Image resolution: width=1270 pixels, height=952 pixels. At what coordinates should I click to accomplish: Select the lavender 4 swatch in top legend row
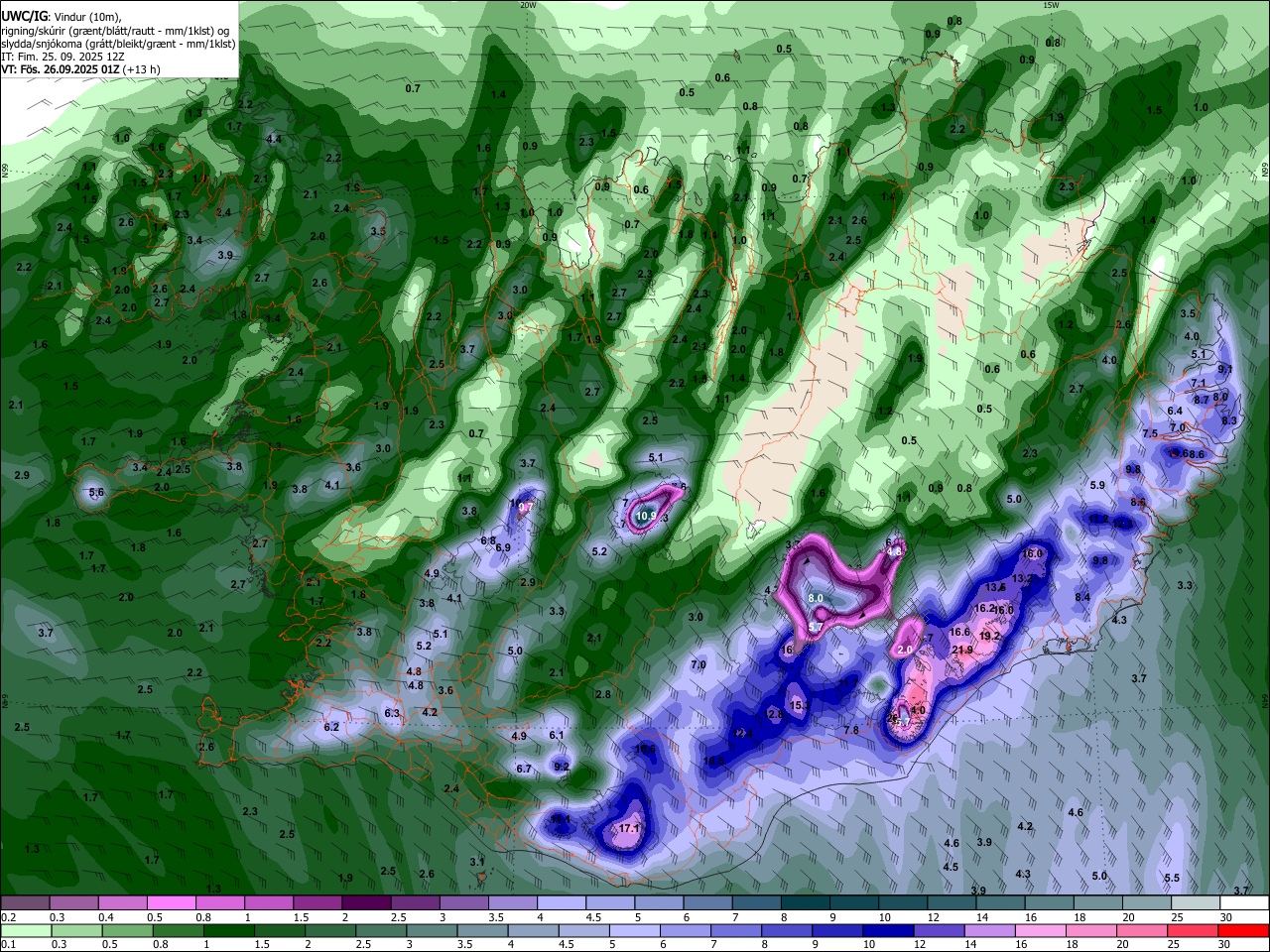[x=562, y=903]
